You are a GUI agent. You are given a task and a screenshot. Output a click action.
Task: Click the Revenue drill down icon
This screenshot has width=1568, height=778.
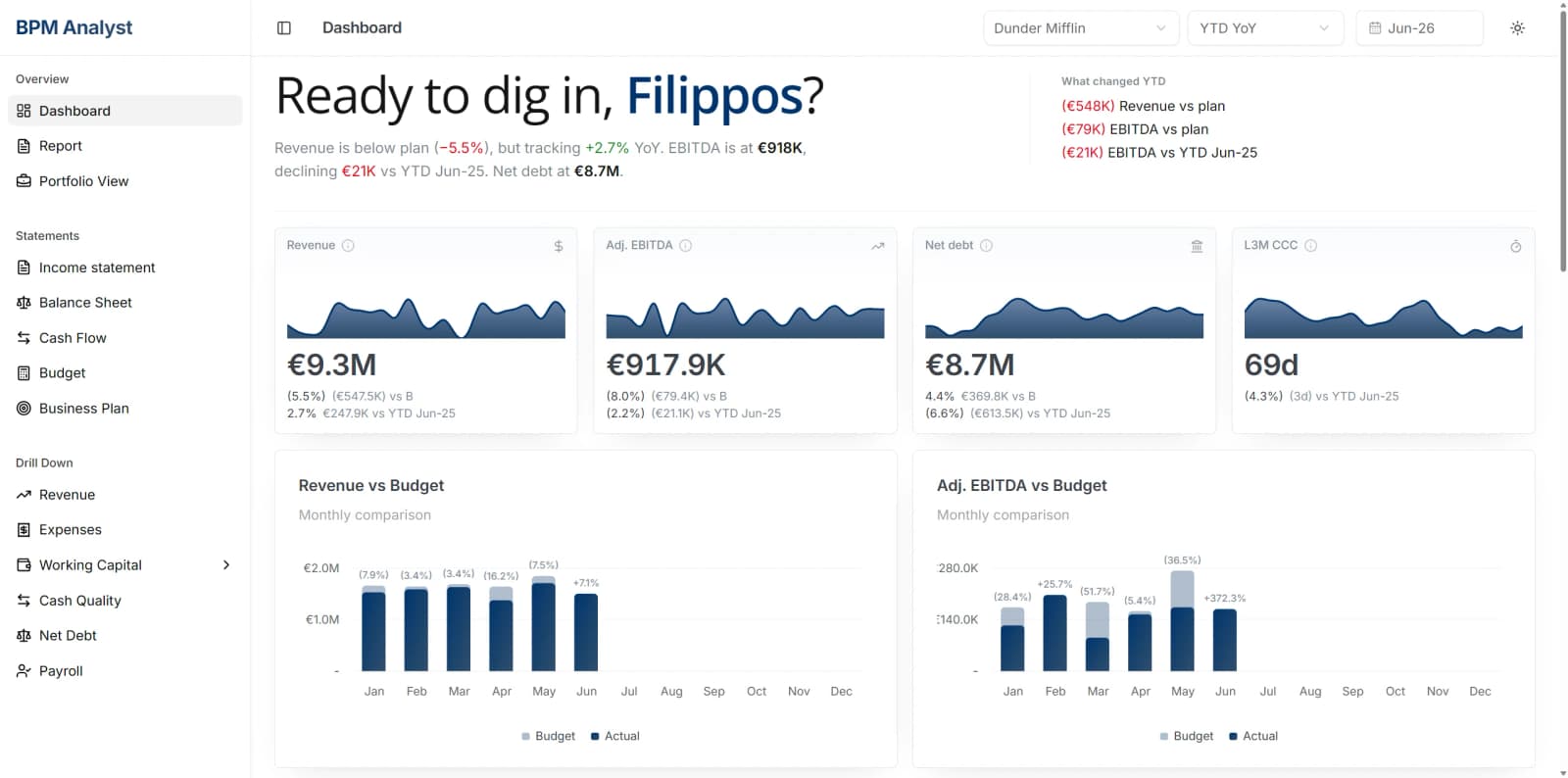tap(24, 495)
